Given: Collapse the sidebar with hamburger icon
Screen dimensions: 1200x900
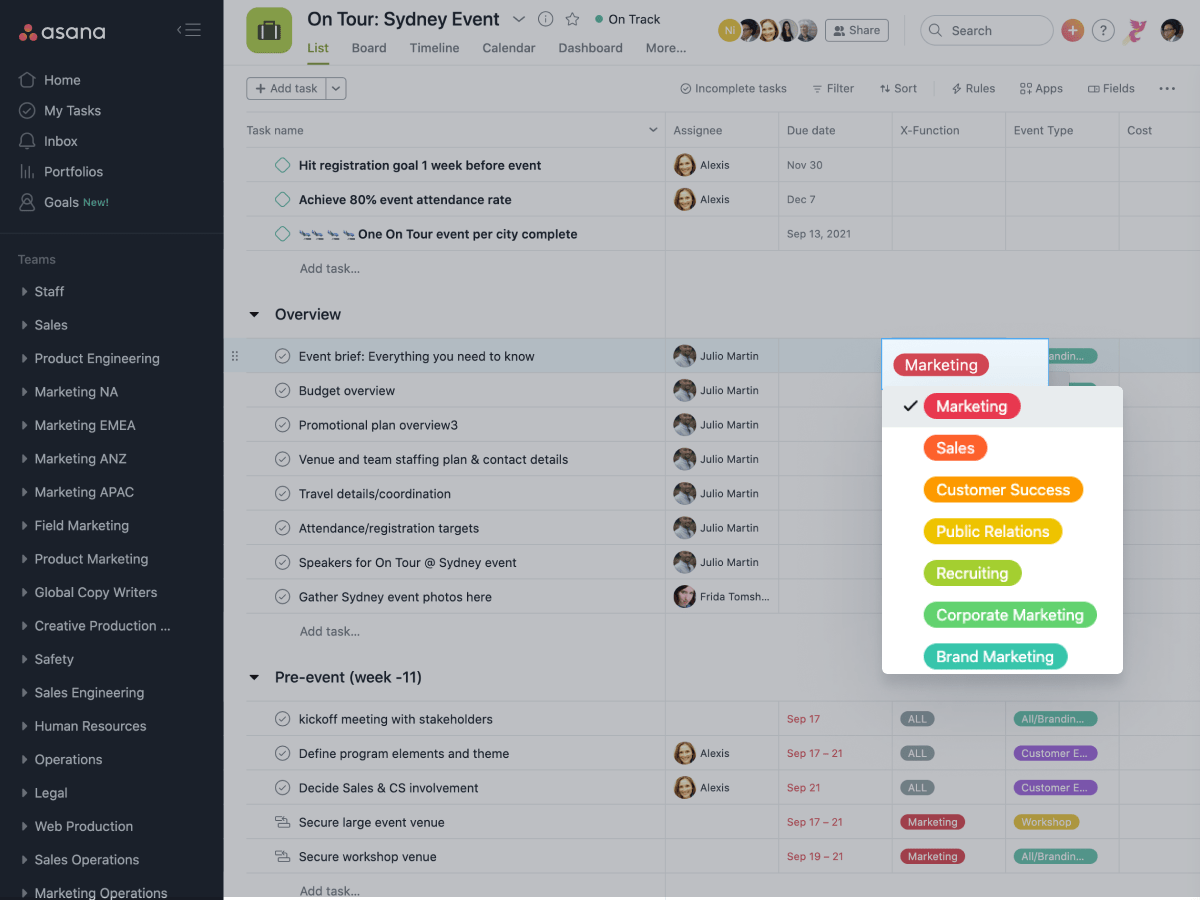Looking at the screenshot, I should coord(189,30).
